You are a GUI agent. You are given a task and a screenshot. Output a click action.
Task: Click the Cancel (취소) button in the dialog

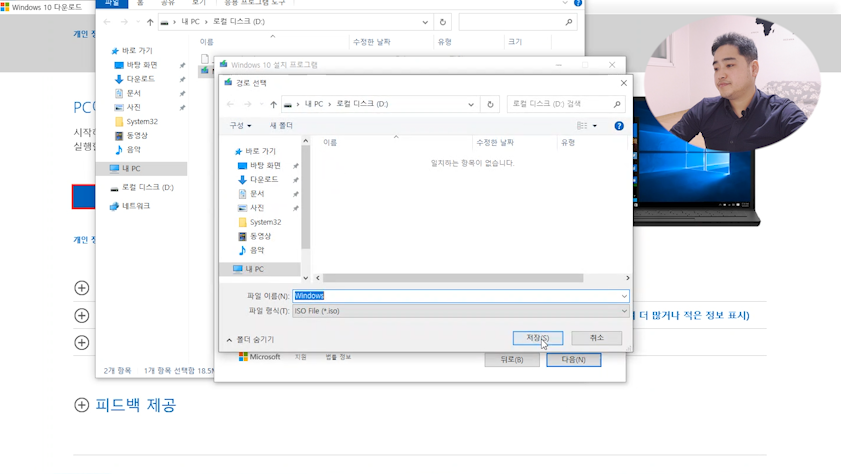pyautogui.click(x=596, y=338)
